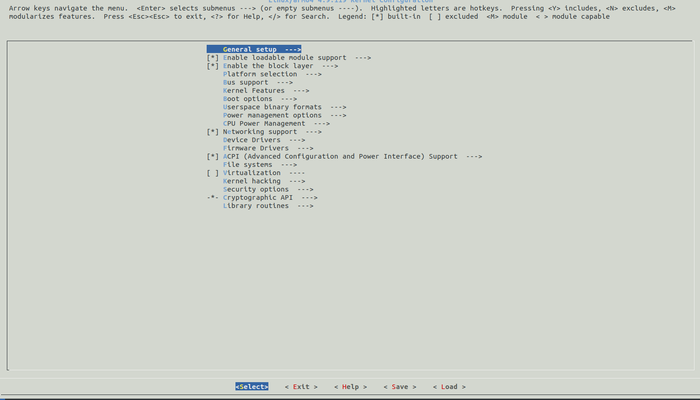Open Help from bottom bar
Image resolution: width=700 pixels, height=400 pixels.
tap(350, 387)
